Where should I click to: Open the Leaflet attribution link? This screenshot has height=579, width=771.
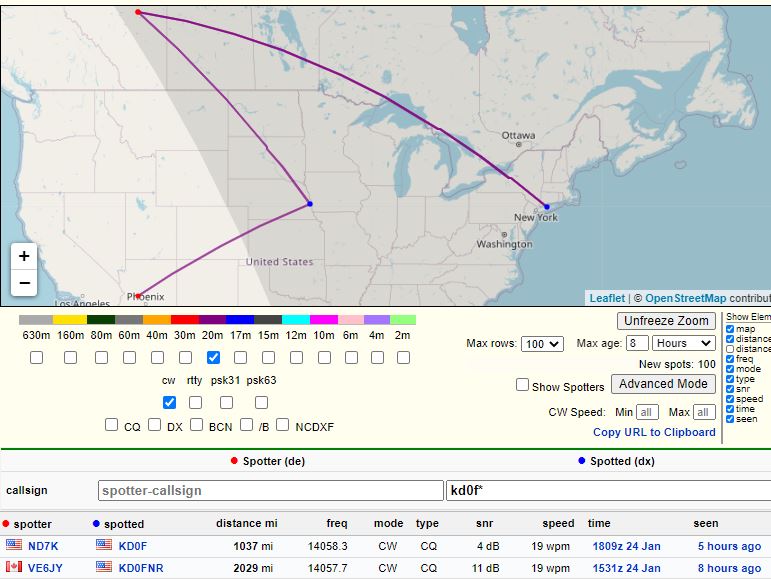click(607, 298)
